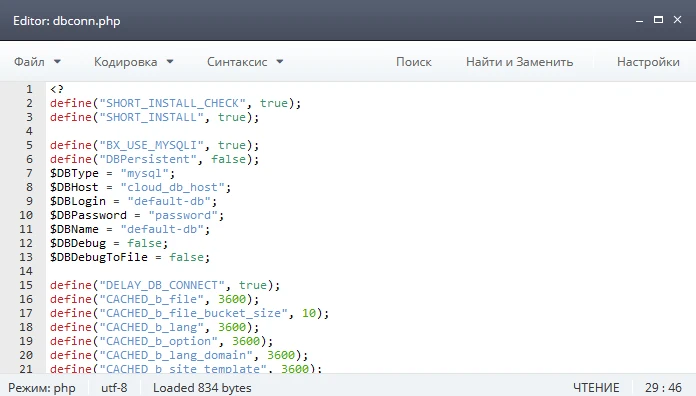696x396 pixels.
Task: Open Найти и Заменить
Action: 519,62
